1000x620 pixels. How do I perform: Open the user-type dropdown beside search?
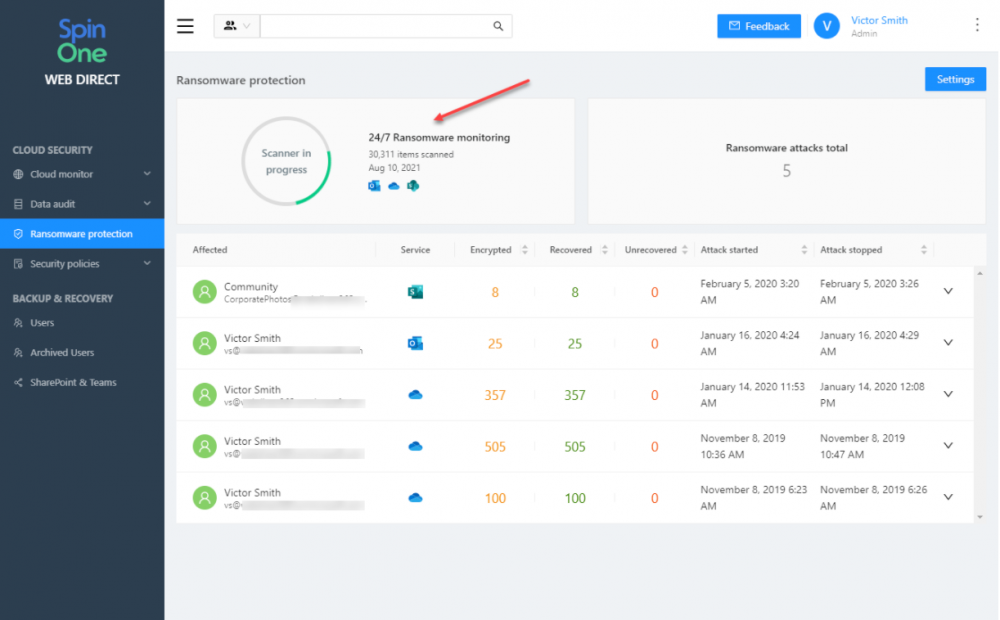tap(237, 26)
